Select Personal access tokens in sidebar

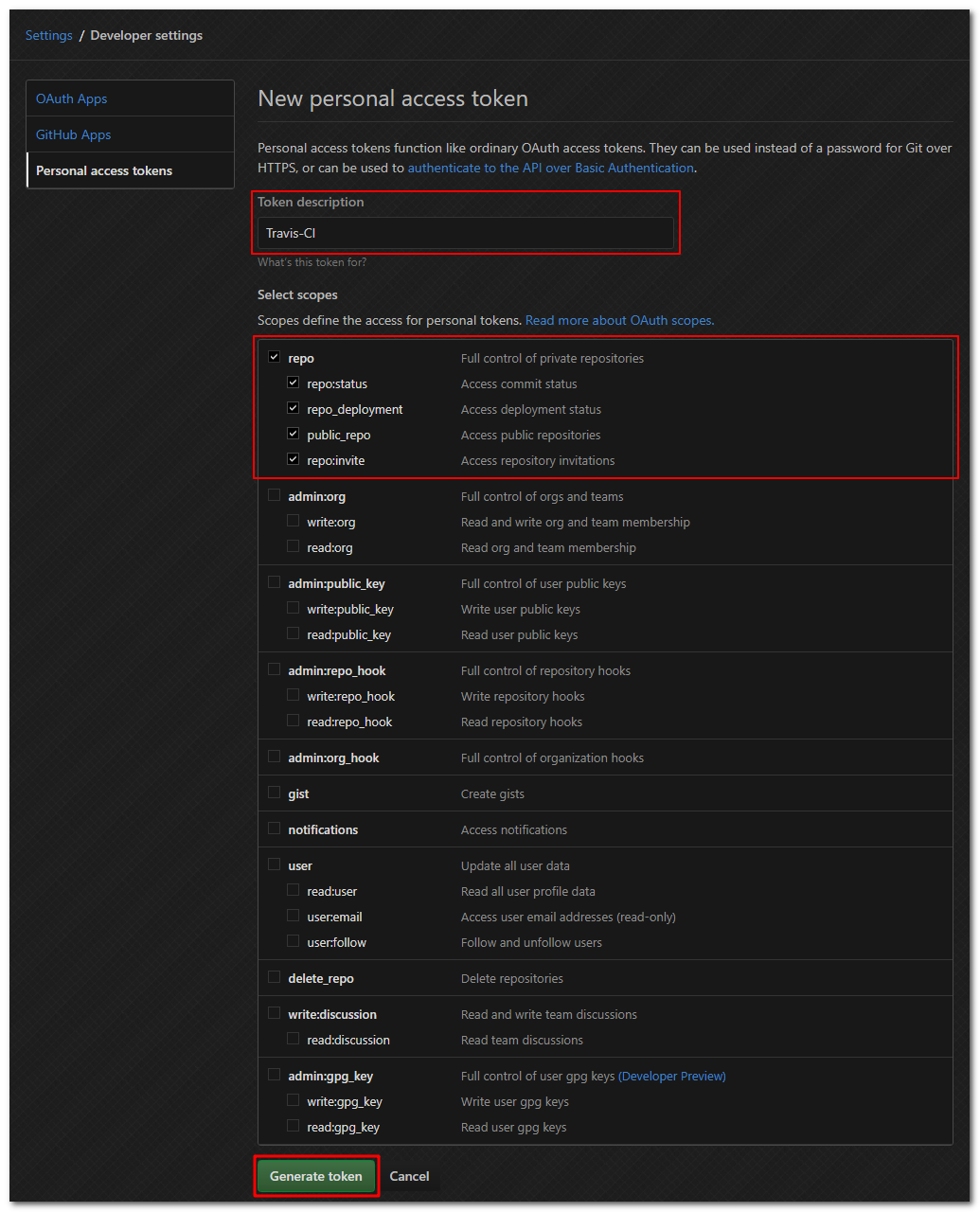[x=104, y=170]
